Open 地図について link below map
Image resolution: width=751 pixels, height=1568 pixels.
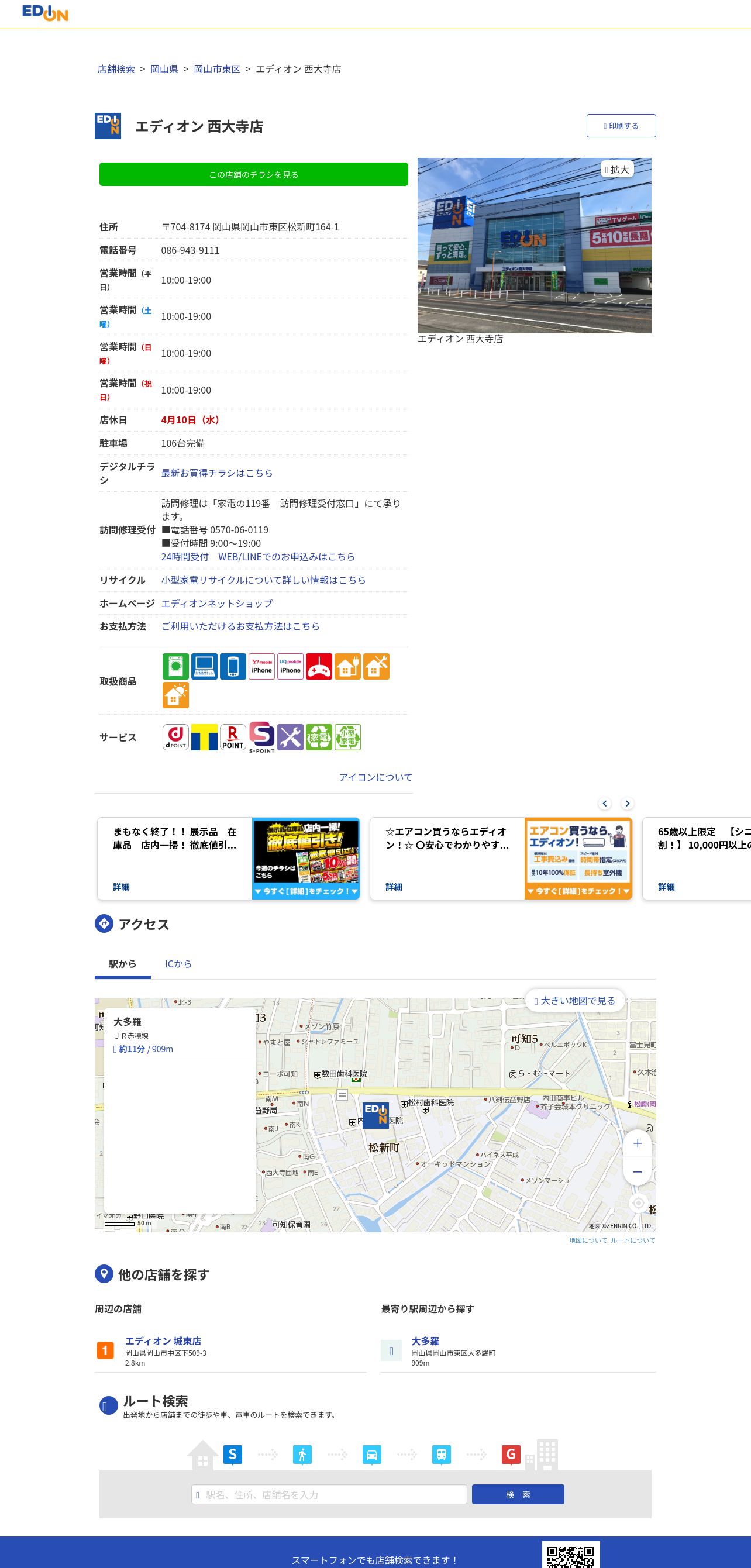click(x=588, y=1240)
